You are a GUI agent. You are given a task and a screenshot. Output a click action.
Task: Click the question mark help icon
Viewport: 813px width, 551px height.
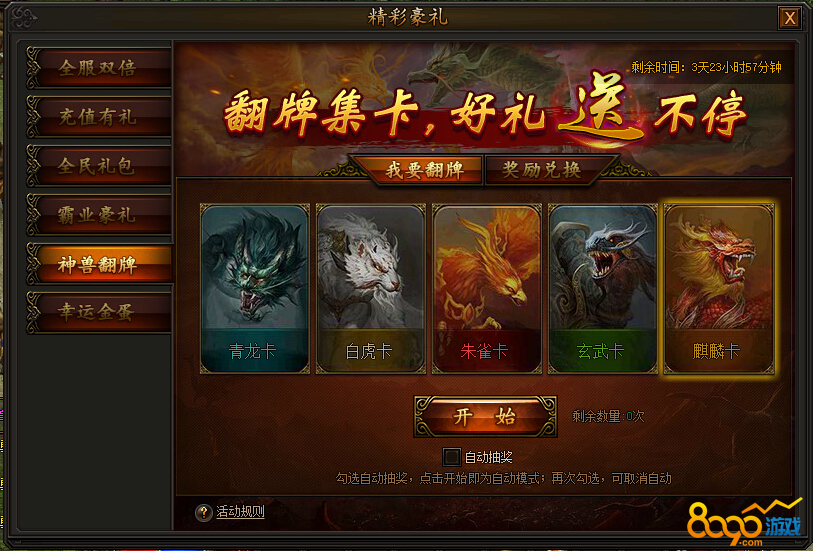point(204,513)
